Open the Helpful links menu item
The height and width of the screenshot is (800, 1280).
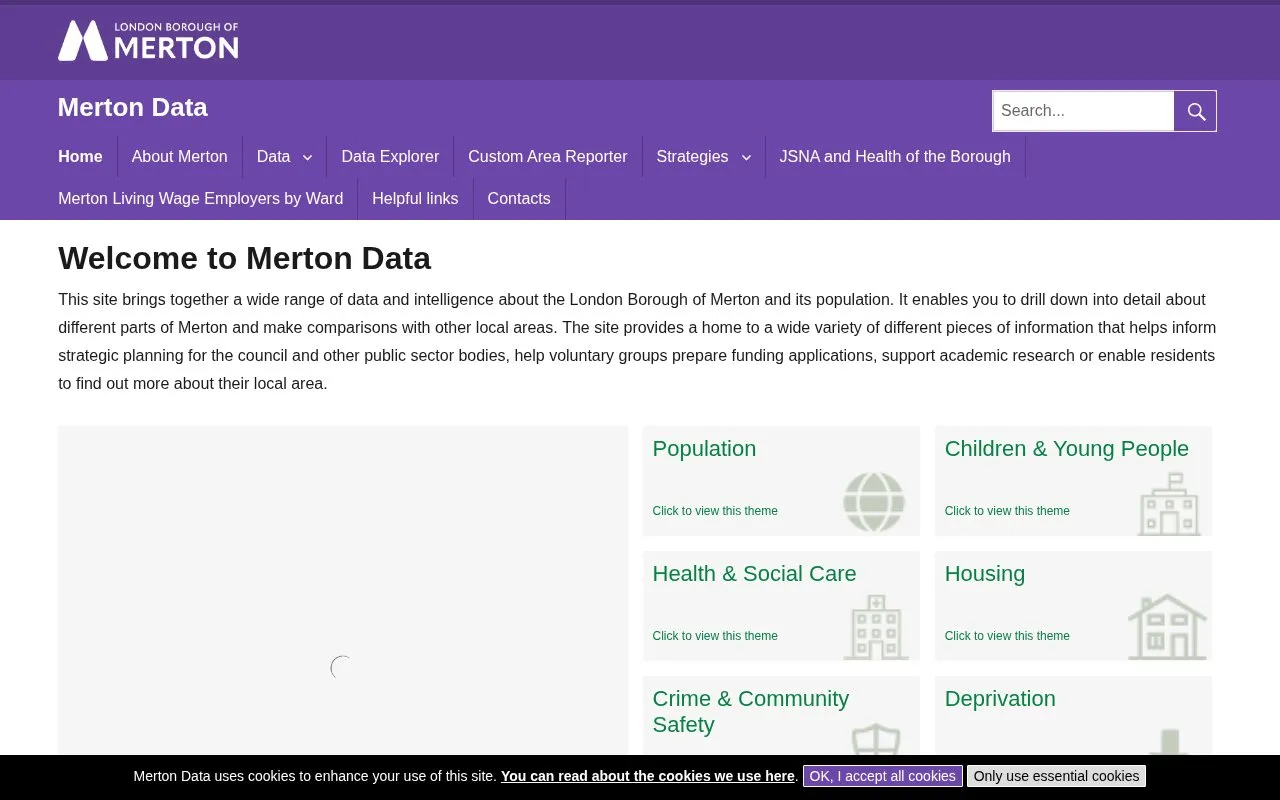click(x=415, y=199)
